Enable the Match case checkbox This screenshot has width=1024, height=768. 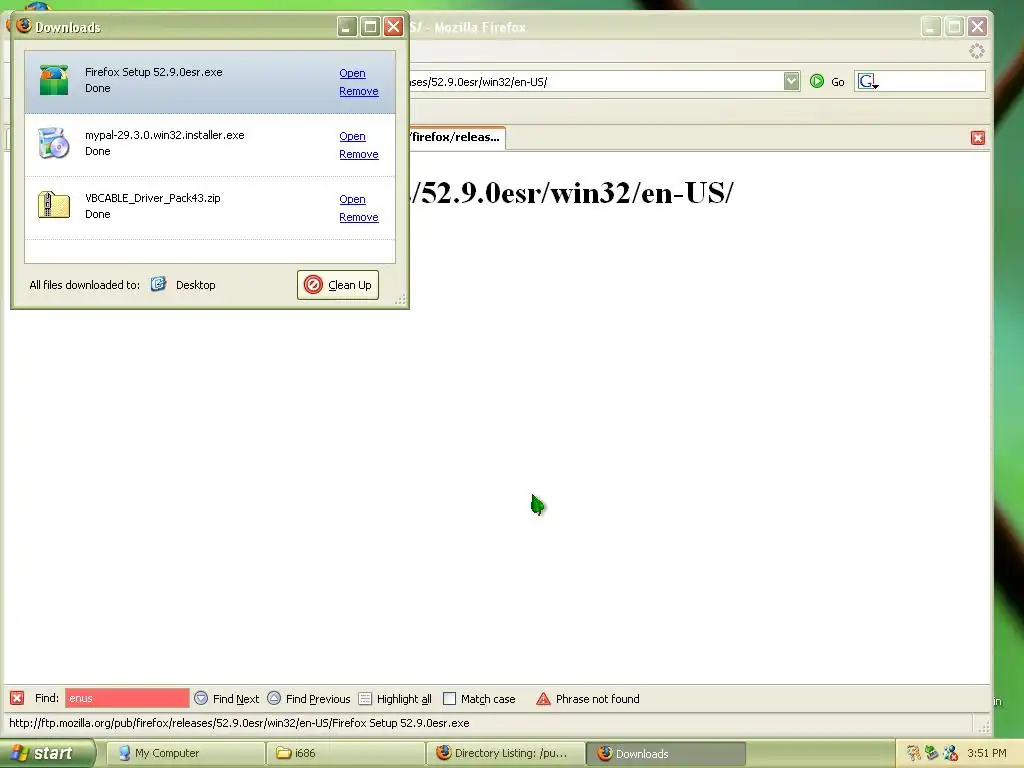[x=449, y=699]
